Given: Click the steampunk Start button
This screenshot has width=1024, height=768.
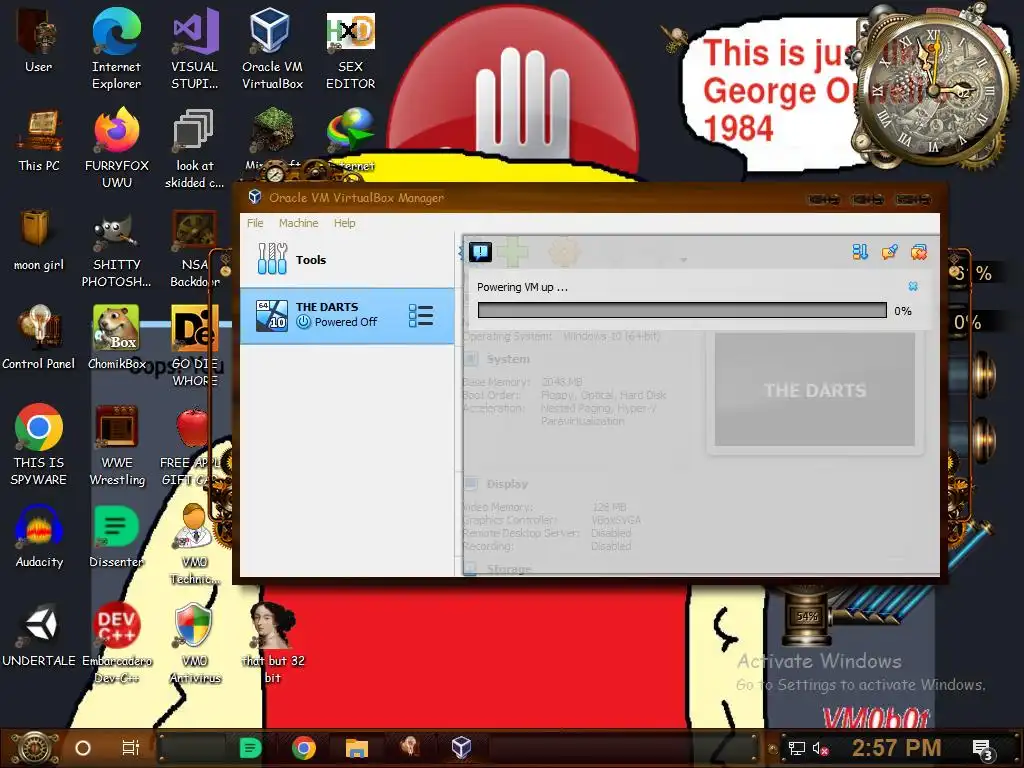Looking at the screenshot, I should click(x=37, y=748).
